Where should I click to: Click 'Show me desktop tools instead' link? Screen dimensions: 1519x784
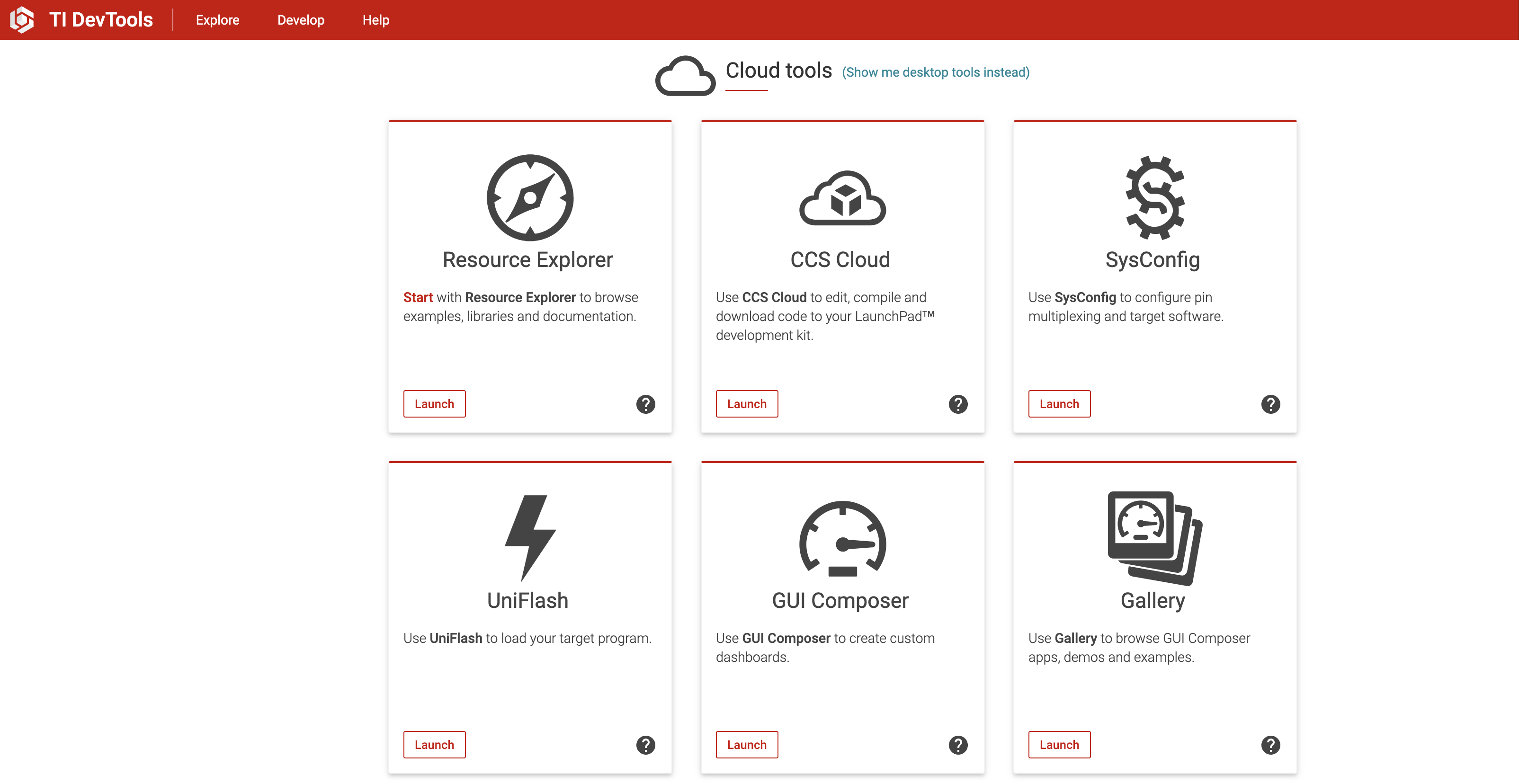[x=935, y=72]
